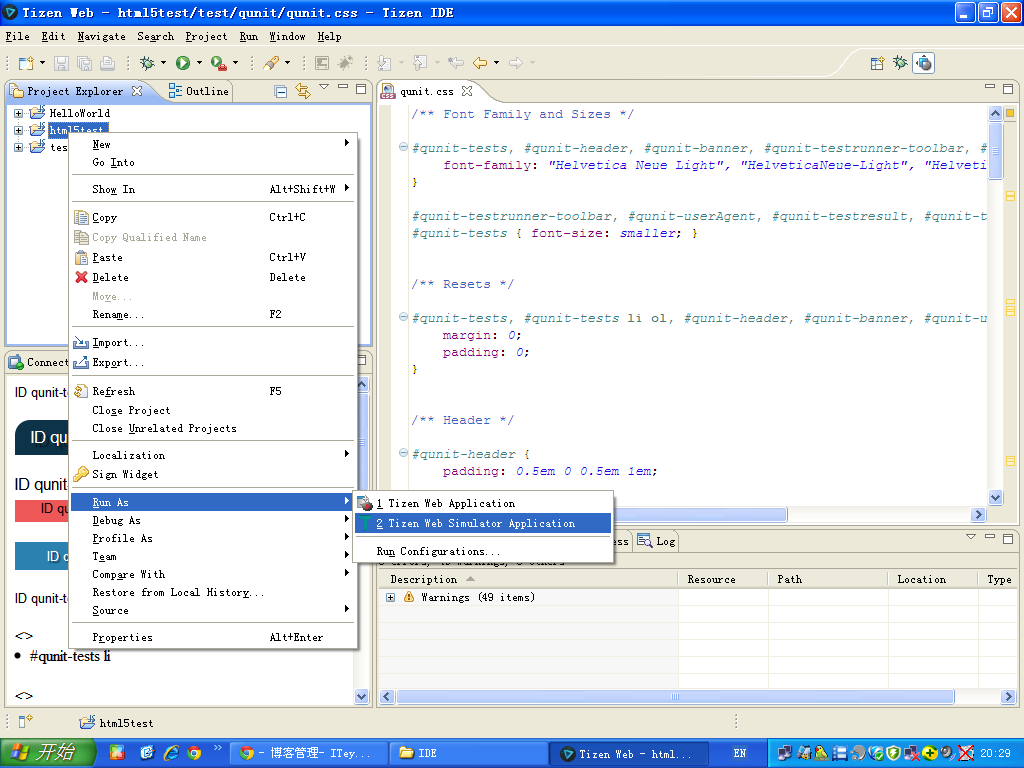The height and width of the screenshot is (768, 1024).
Task: Expand the HelloWorld project node
Action: click(18, 113)
